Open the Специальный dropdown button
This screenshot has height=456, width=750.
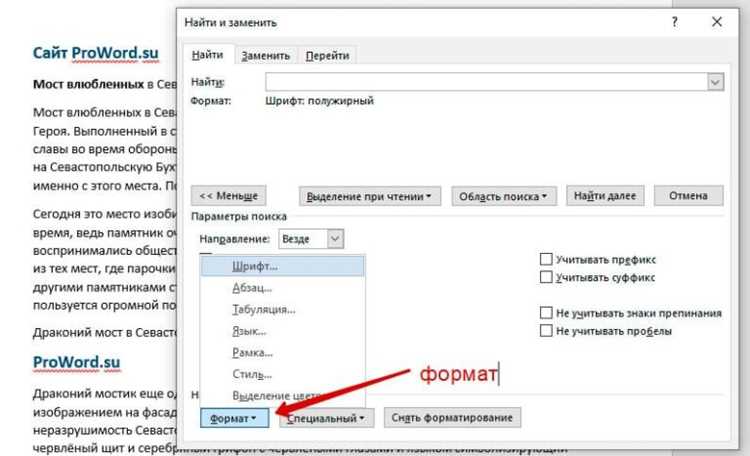[327, 418]
